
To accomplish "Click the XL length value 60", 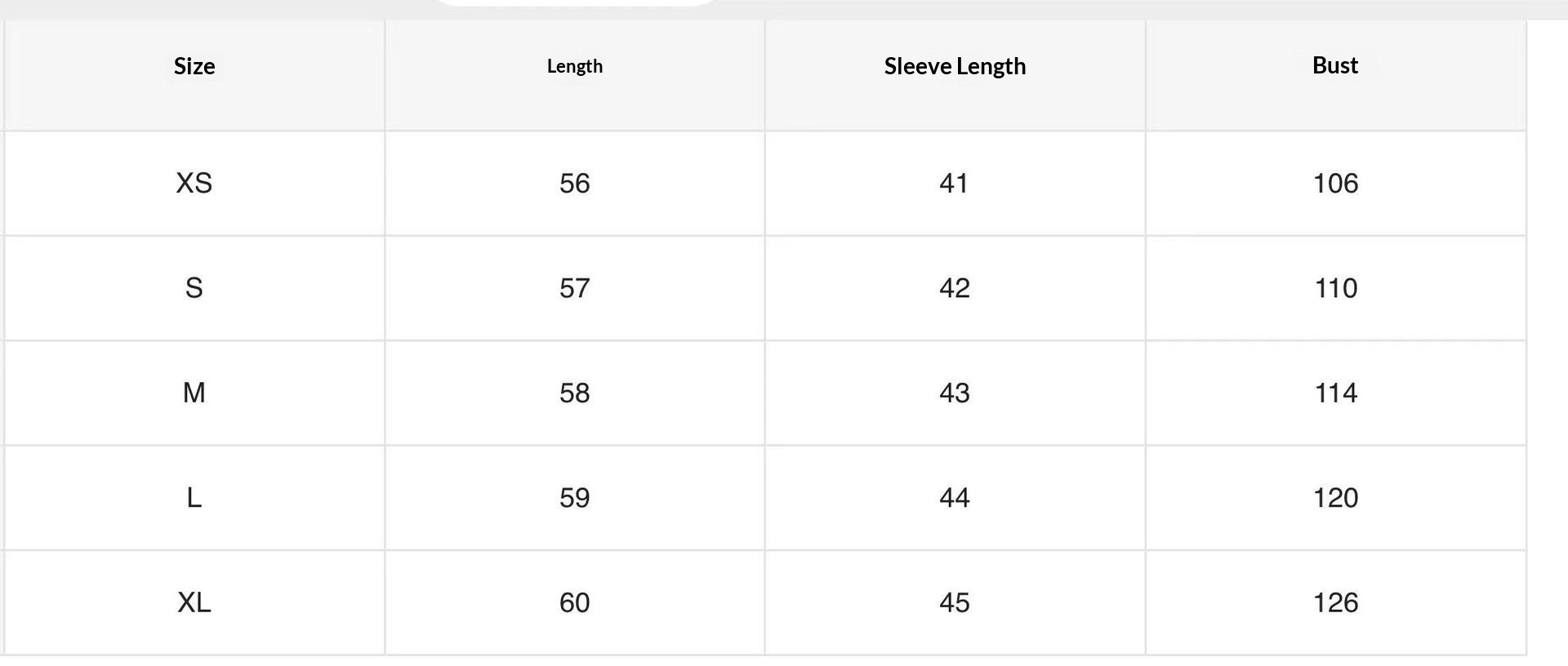I will [575, 602].
